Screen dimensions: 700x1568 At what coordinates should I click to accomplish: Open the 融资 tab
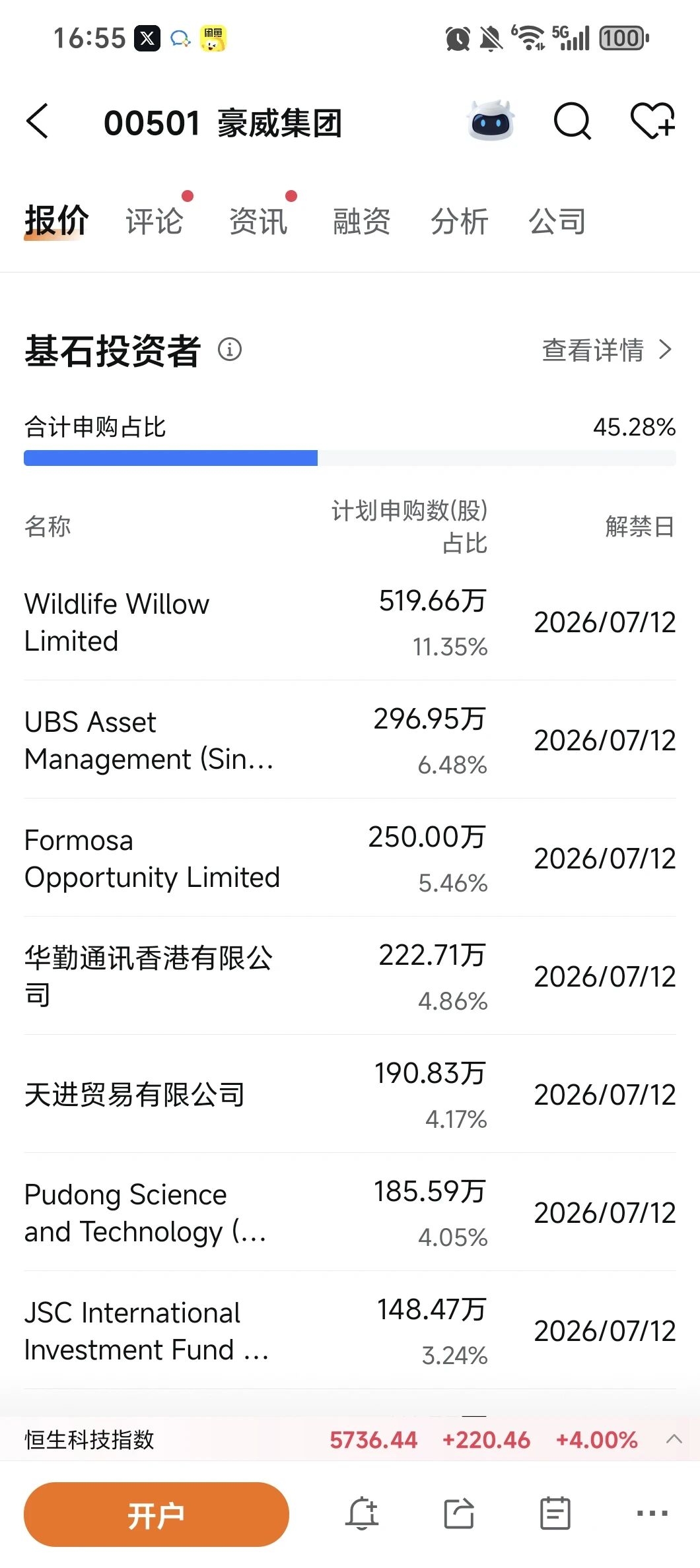pyautogui.click(x=361, y=221)
